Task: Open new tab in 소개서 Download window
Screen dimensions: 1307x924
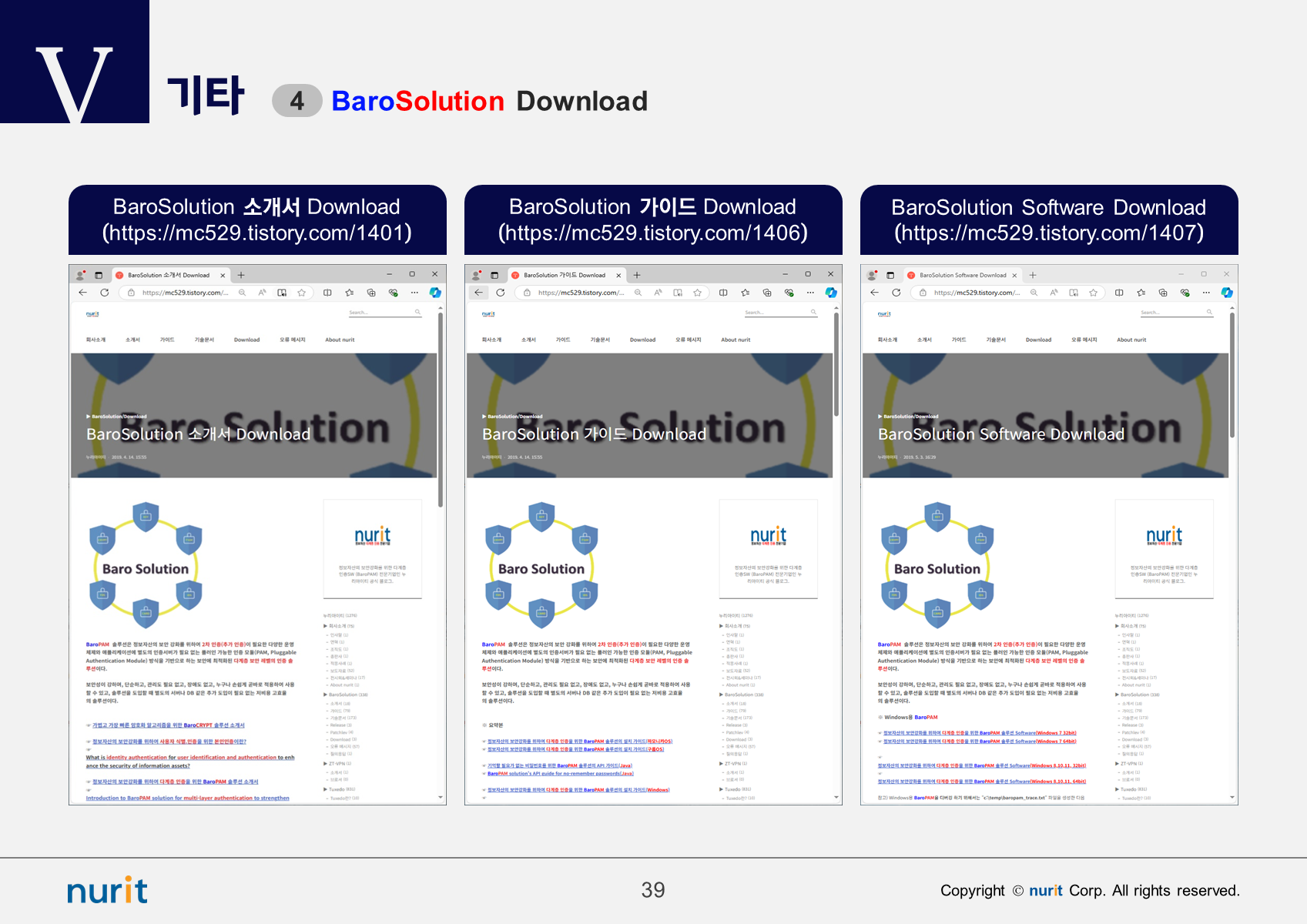Action: (241, 275)
